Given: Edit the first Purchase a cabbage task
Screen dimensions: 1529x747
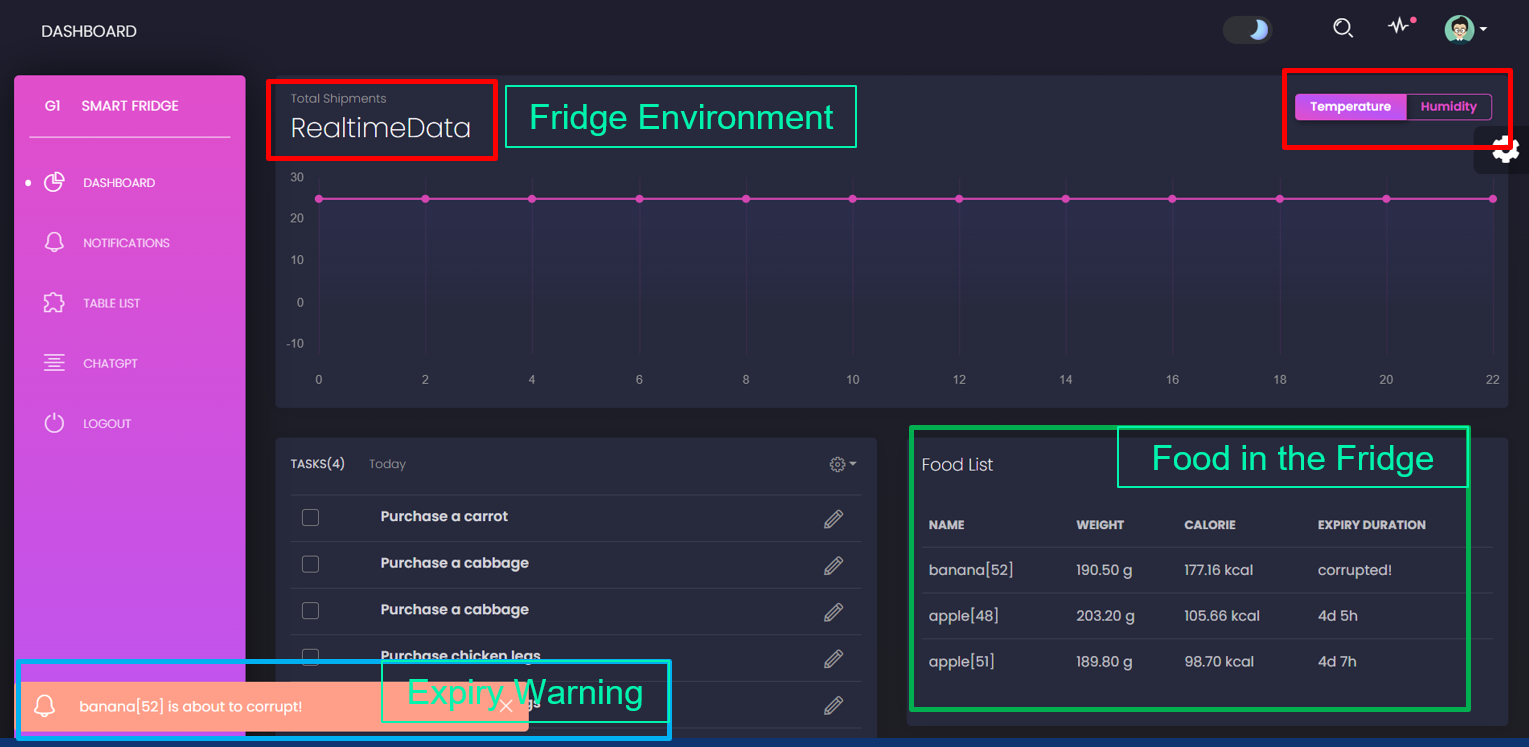Looking at the screenshot, I should tap(833, 565).
